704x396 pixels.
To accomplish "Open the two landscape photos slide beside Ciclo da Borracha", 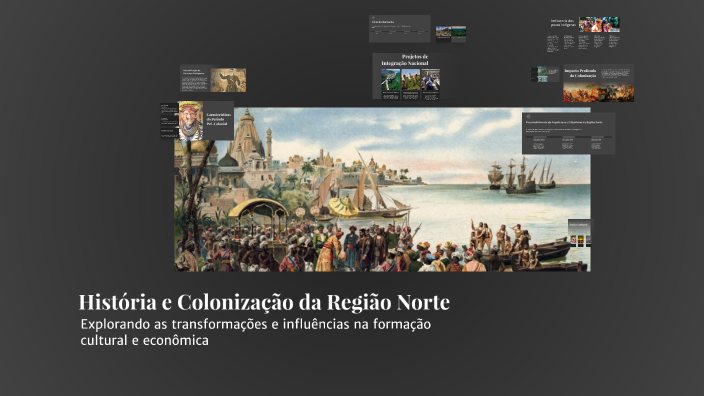I will click(x=451, y=34).
